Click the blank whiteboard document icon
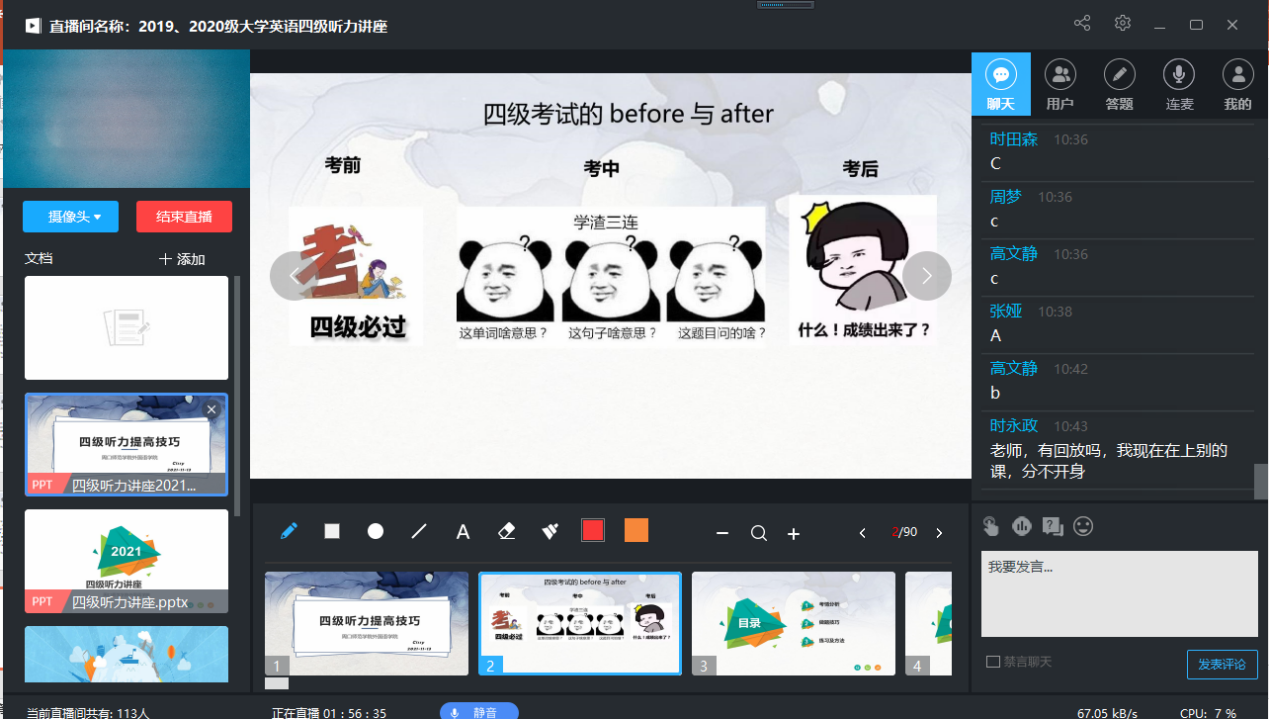 (126, 328)
